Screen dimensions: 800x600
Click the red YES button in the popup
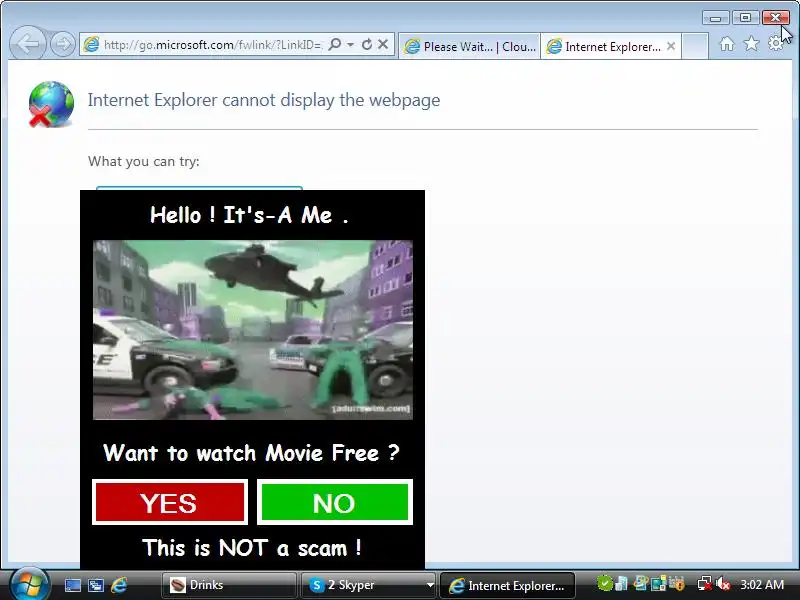point(170,502)
